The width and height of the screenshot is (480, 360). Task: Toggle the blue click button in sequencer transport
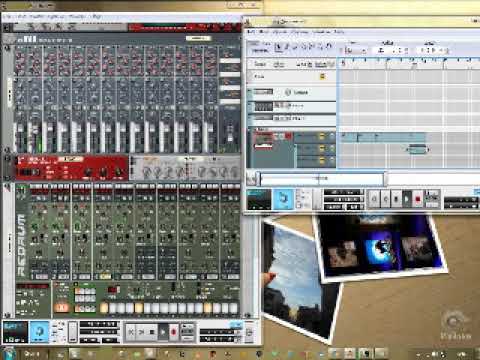tap(283, 199)
